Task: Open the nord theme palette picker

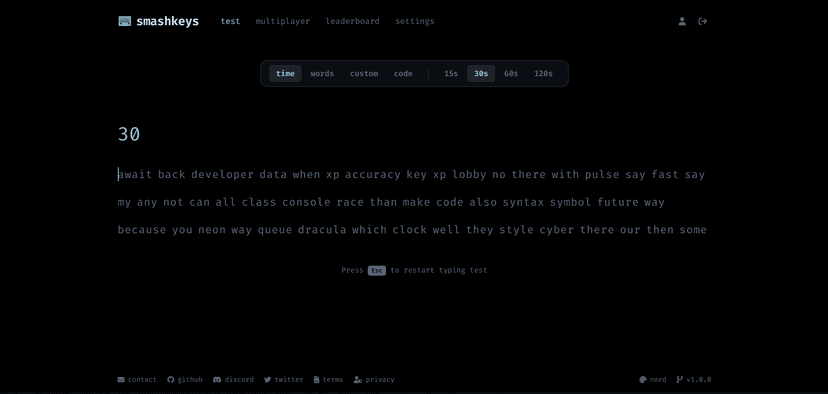Action: [653, 379]
